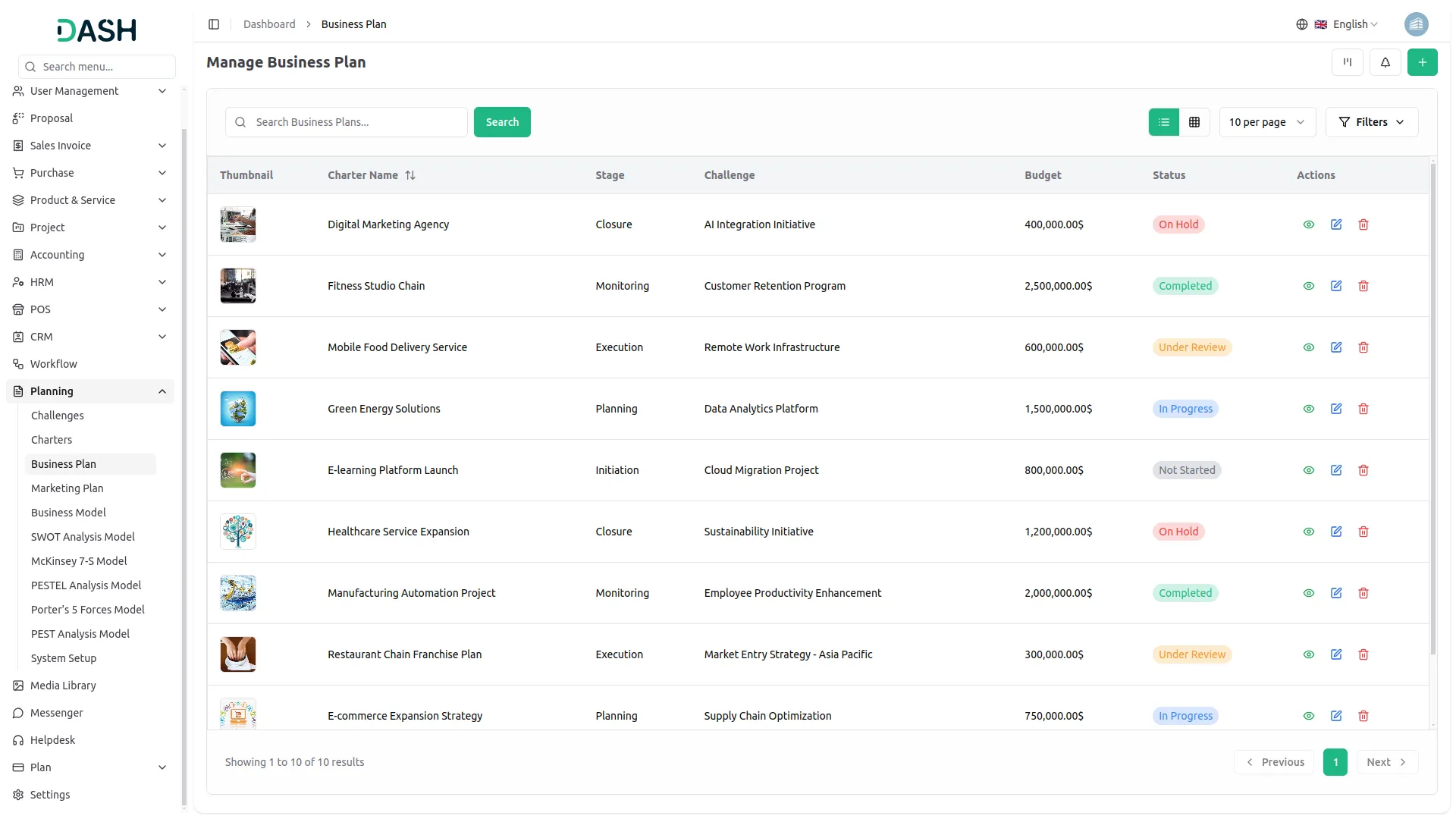Expand the Filters dropdown
The width and height of the screenshot is (1456, 819).
pos(1371,122)
